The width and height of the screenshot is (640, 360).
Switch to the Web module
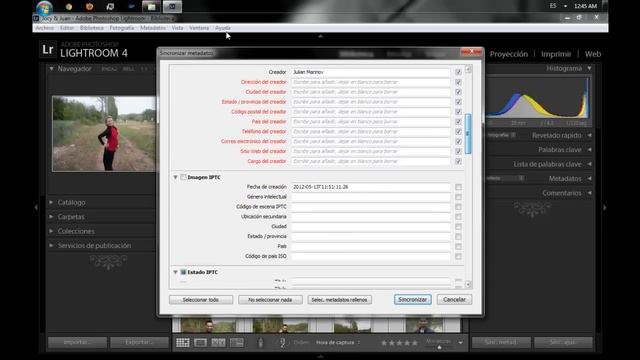pyautogui.click(x=593, y=54)
